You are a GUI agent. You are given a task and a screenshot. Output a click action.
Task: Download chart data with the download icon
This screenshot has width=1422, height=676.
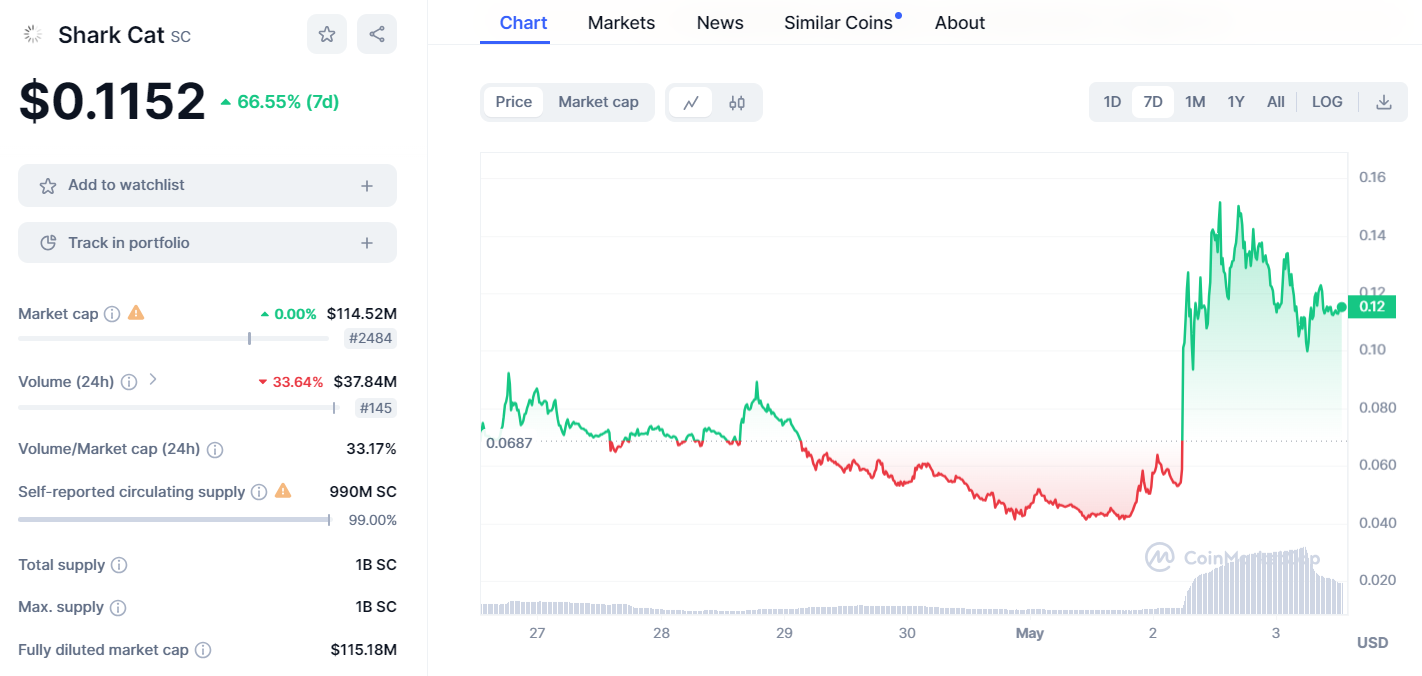pyautogui.click(x=1384, y=102)
